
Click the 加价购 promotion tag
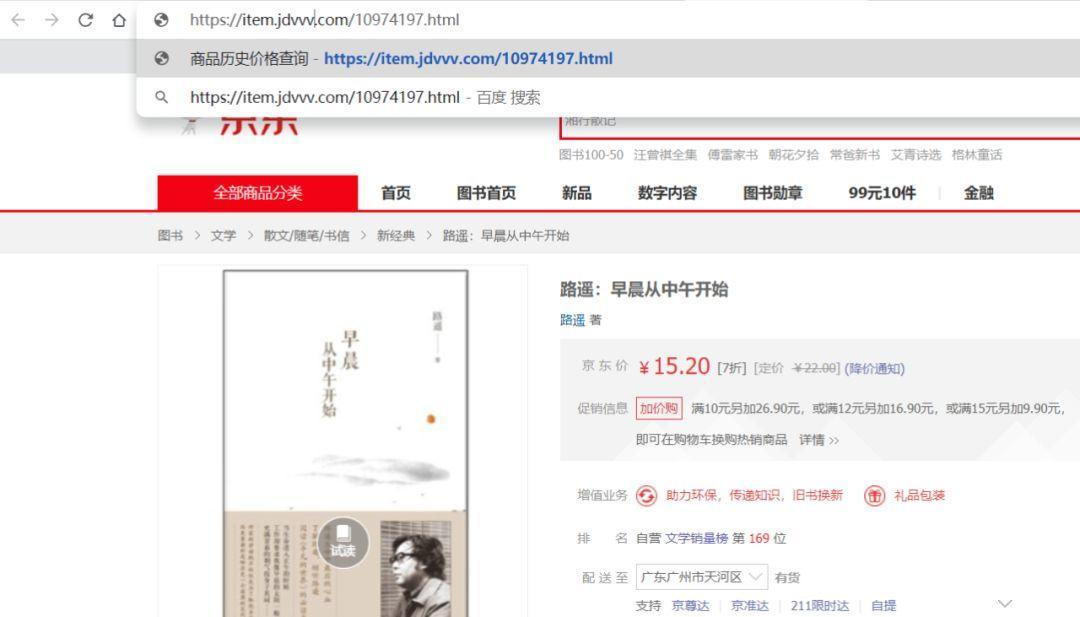pos(658,408)
